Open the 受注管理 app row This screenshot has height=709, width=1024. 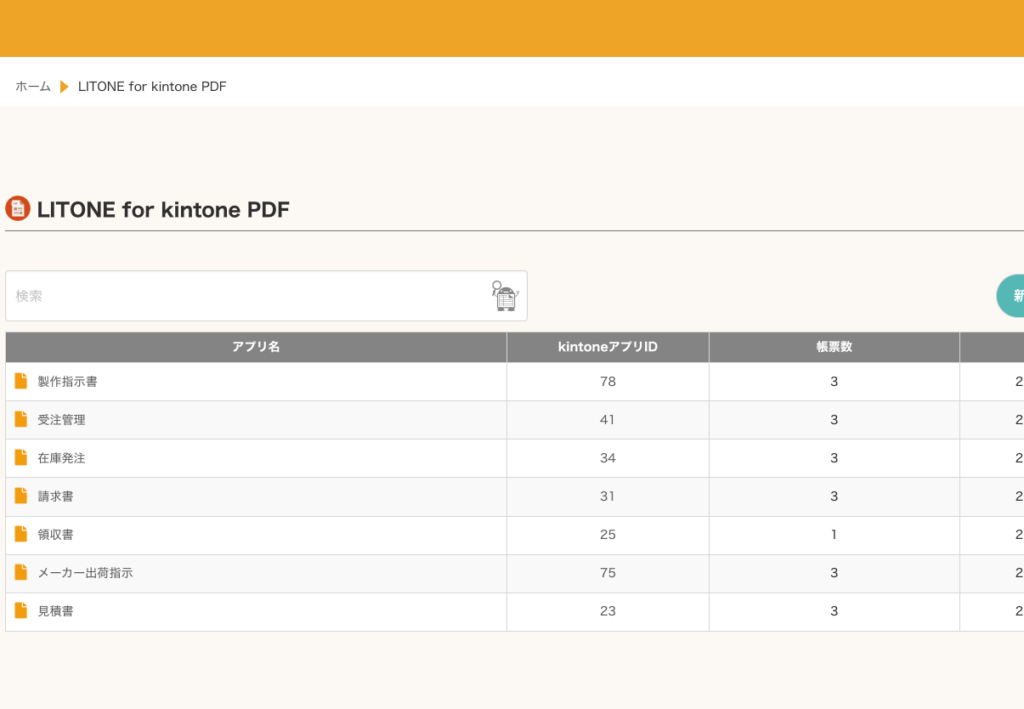515,420
